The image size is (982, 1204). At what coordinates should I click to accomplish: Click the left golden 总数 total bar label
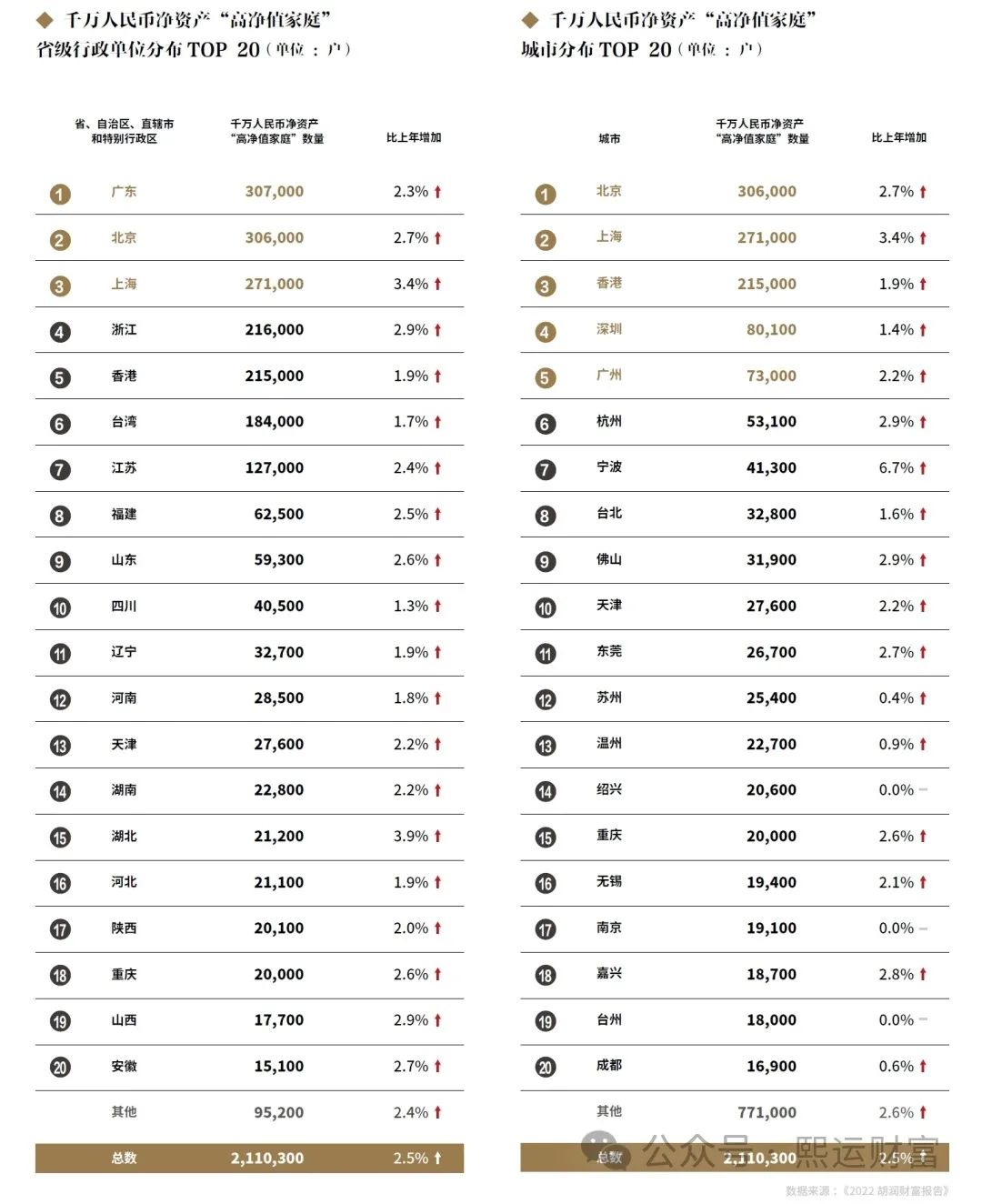pos(124,1158)
